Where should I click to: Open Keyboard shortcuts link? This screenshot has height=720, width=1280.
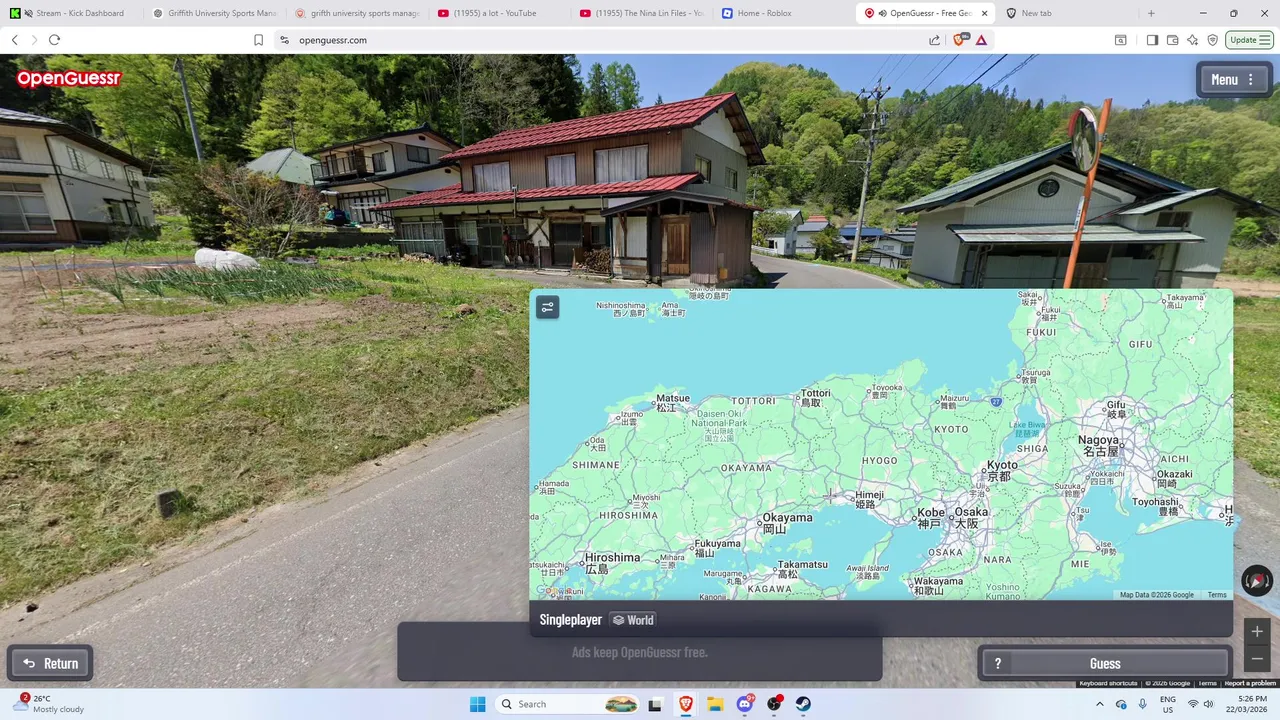pos(1108,683)
